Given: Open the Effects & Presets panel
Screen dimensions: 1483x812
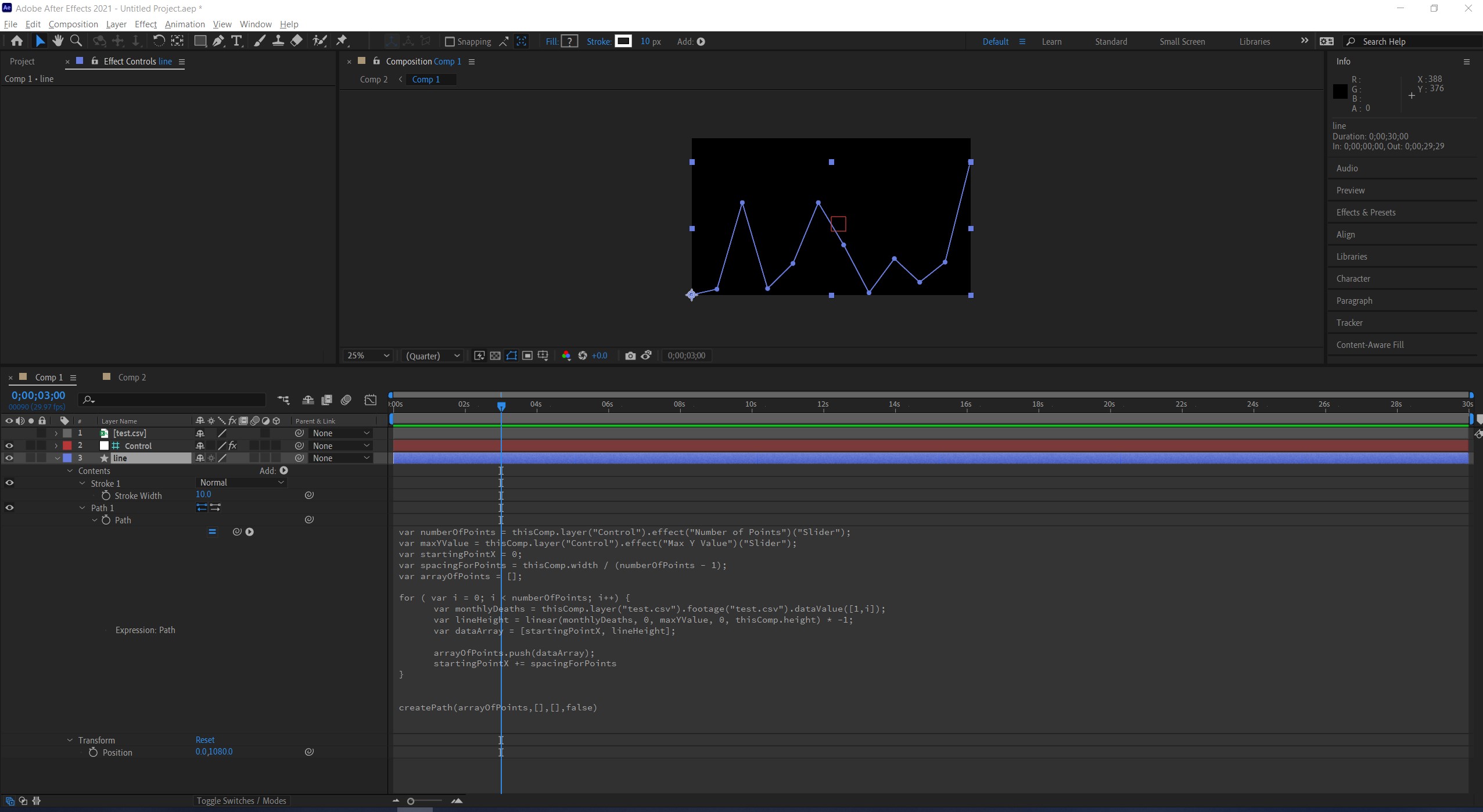Looking at the screenshot, I should point(1366,212).
